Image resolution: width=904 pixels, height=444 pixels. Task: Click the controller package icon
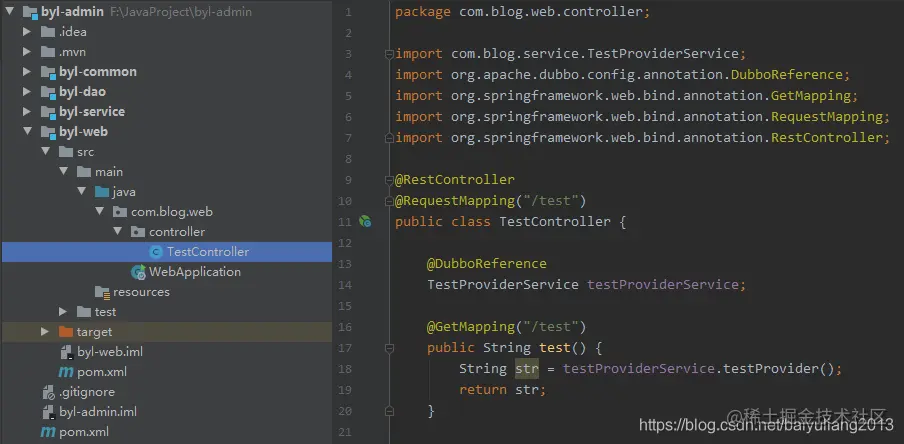[138, 232]
